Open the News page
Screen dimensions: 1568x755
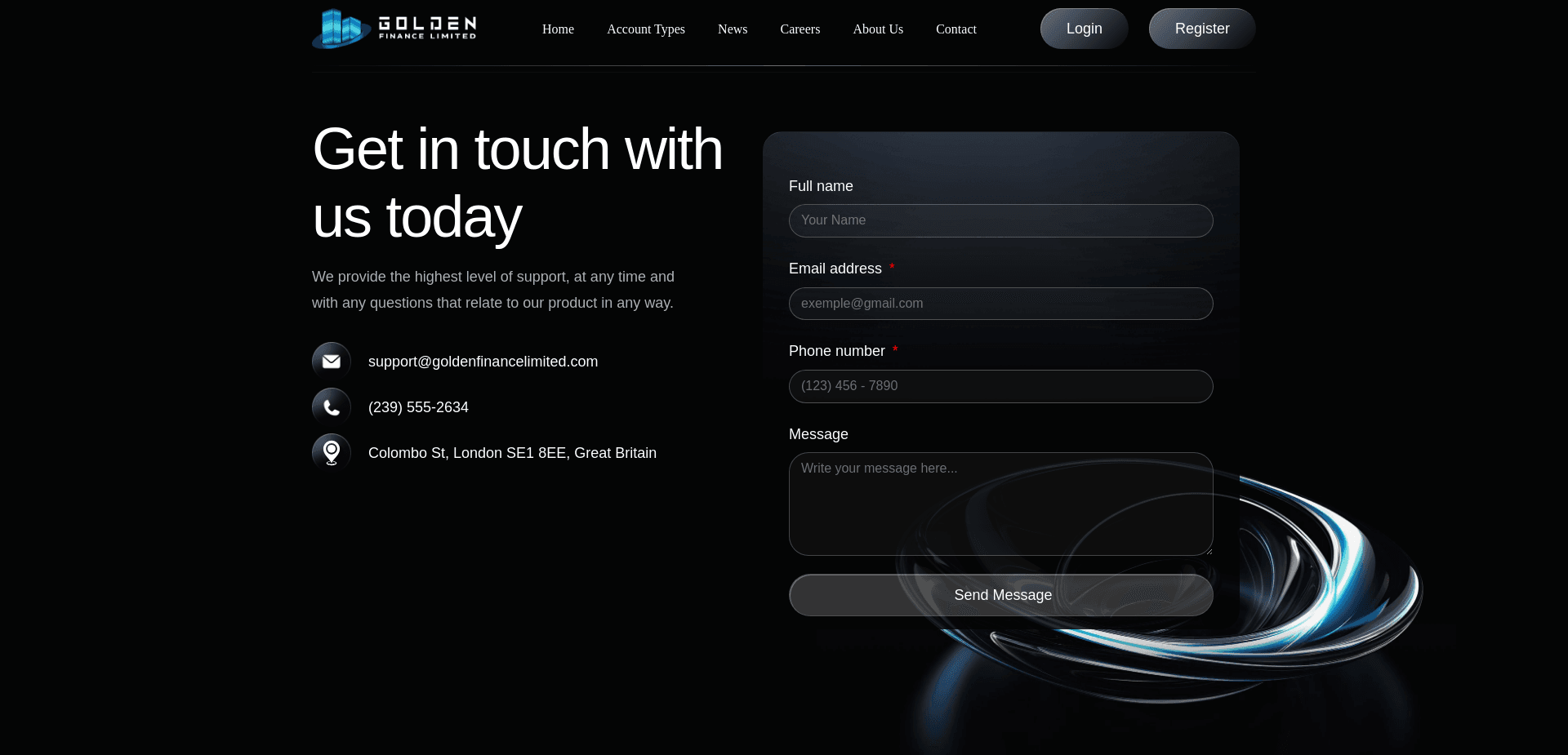732,29
